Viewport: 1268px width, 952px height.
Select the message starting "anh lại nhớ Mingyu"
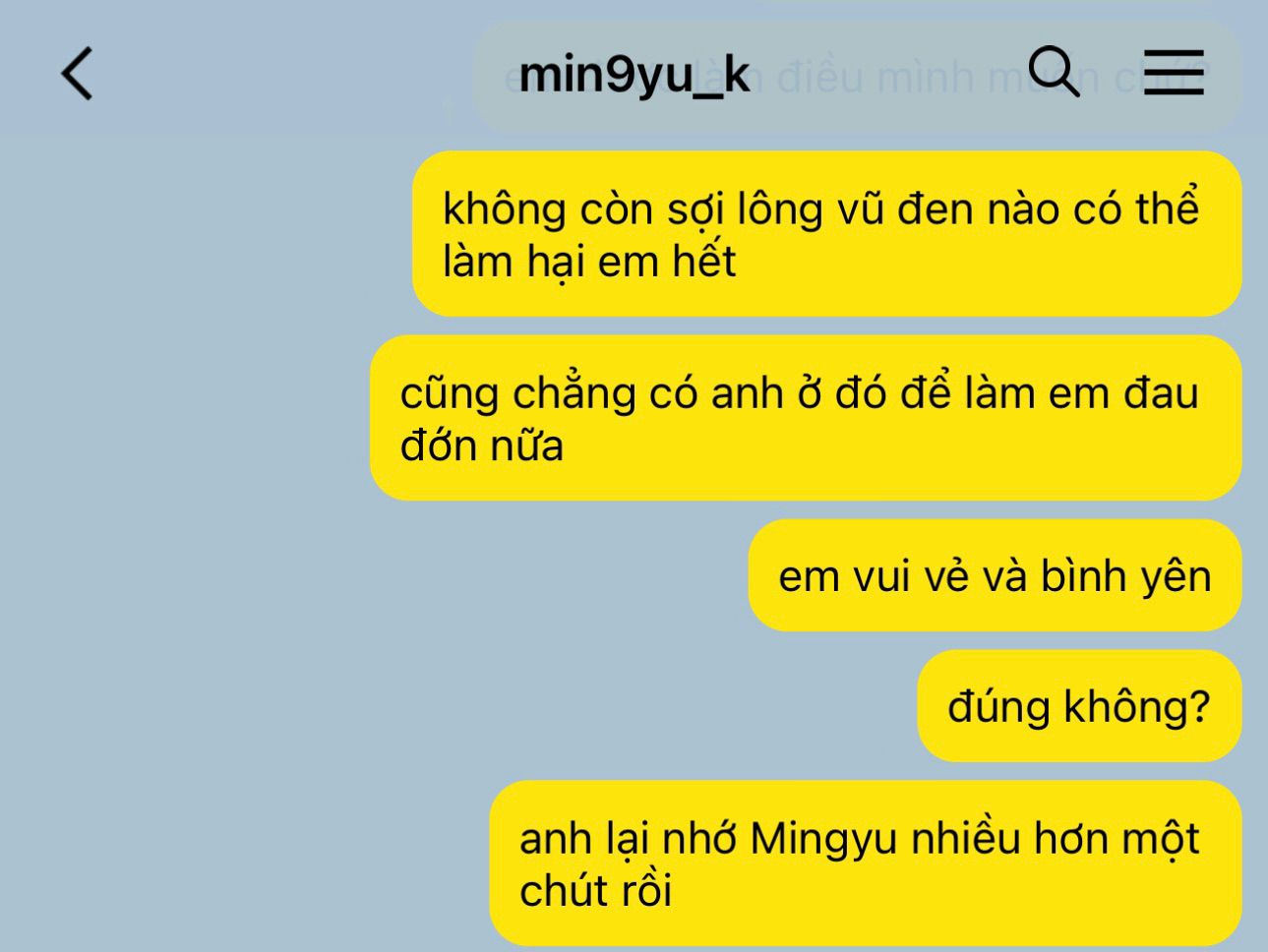click(866, 863)
